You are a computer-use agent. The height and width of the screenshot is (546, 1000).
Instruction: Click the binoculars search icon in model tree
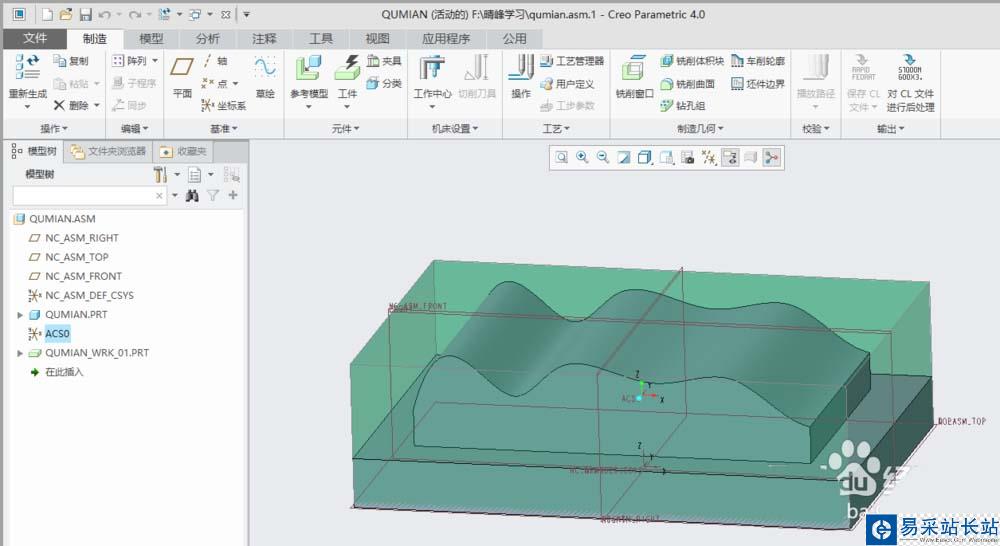coord(192,196)
